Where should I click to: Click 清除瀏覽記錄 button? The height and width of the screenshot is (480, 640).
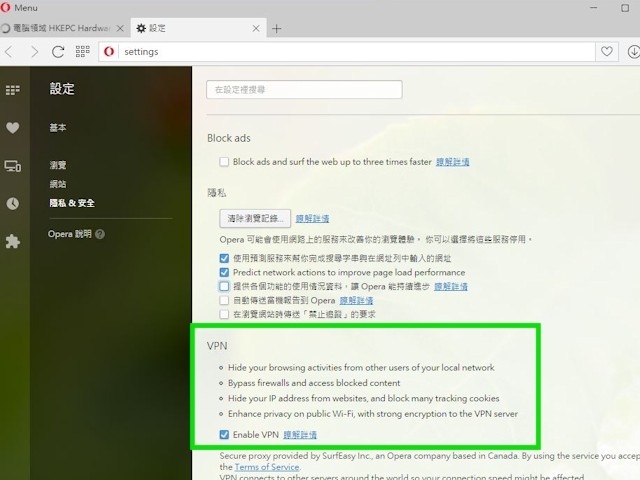pos(255,218)
